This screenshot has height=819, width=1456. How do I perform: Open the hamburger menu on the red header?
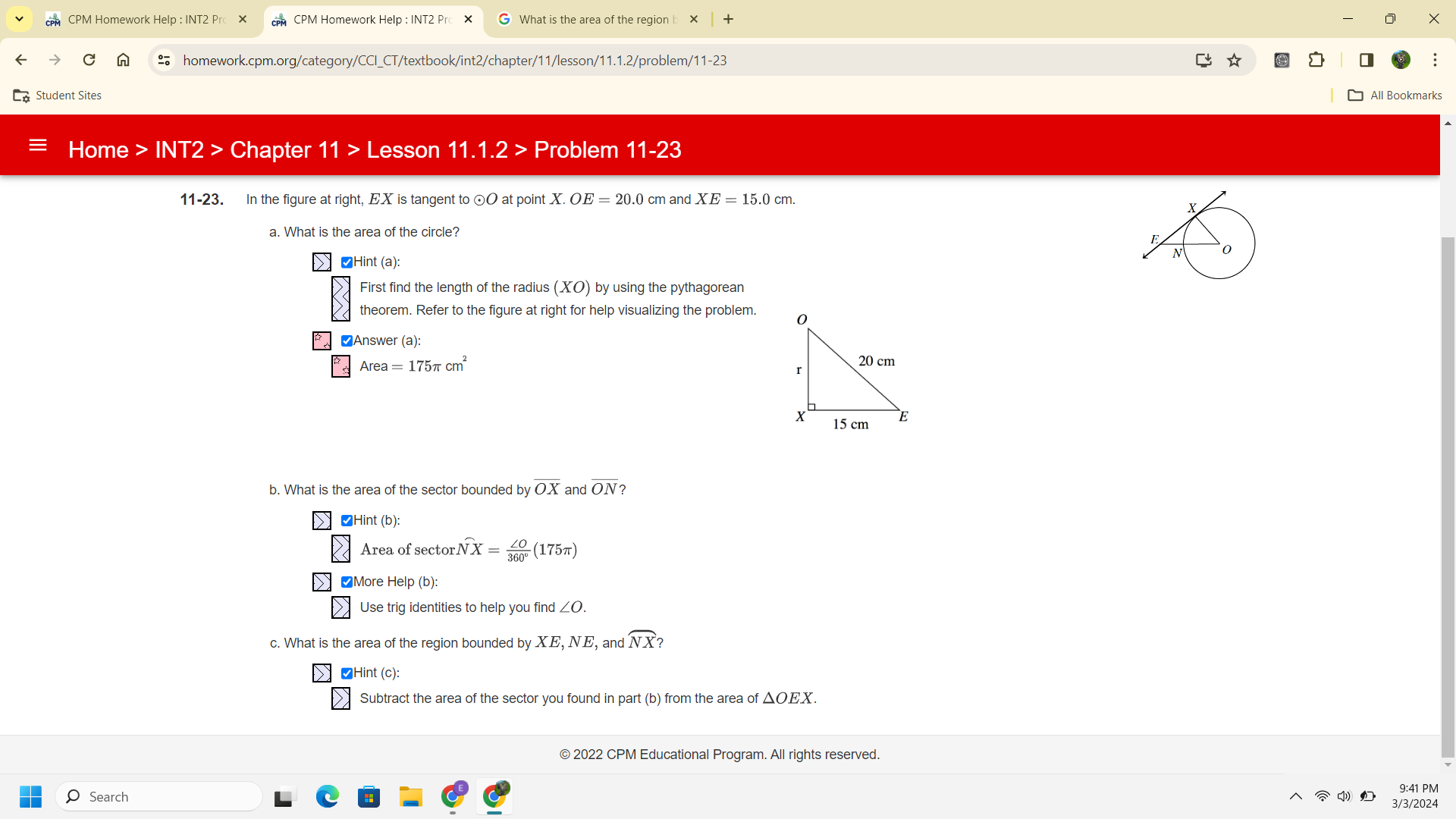click(38, 146)
